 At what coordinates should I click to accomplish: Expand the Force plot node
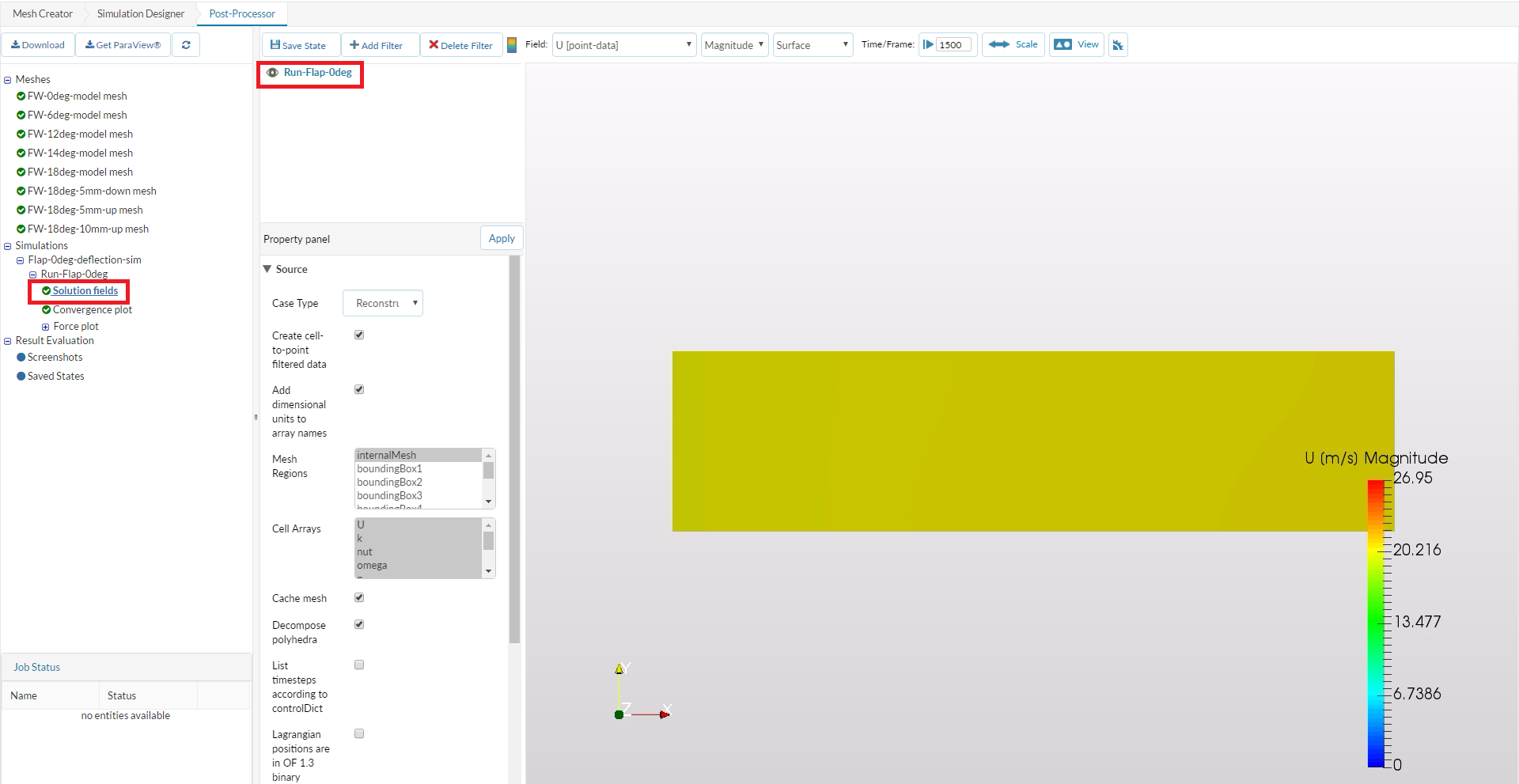[x=46, y=327]
